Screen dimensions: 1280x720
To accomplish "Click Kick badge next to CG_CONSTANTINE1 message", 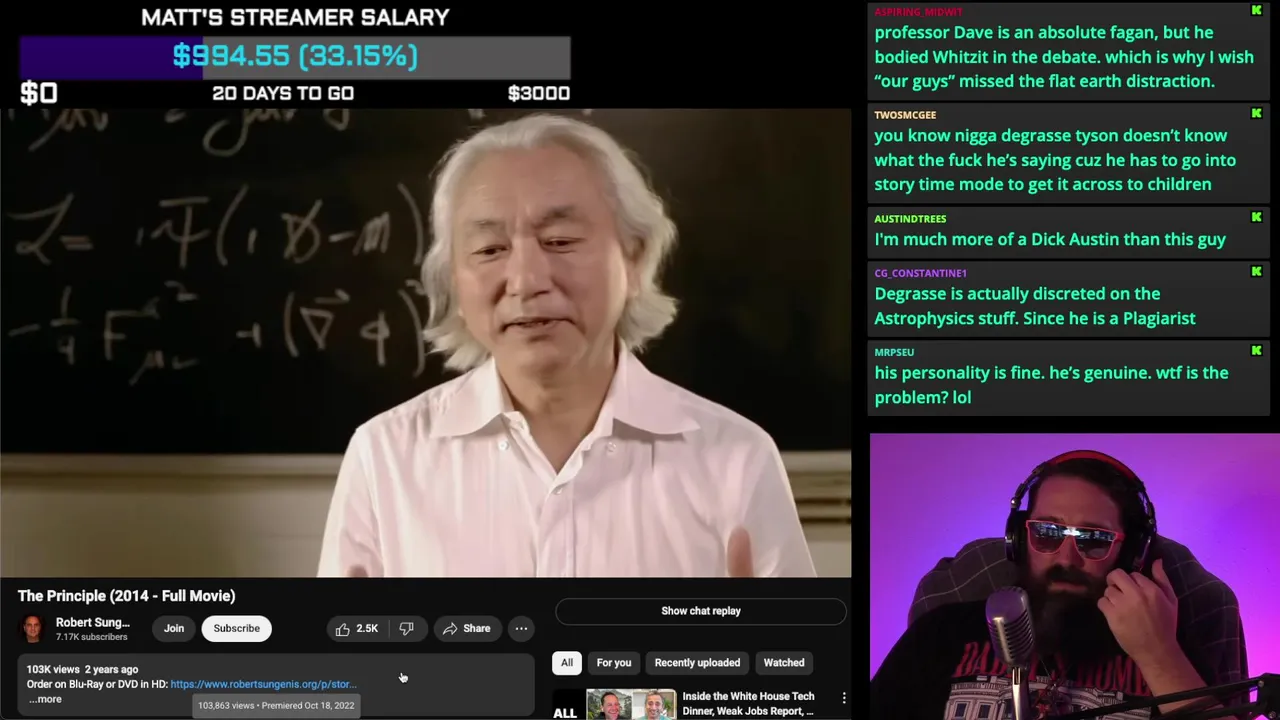I will pos(1256,271).
